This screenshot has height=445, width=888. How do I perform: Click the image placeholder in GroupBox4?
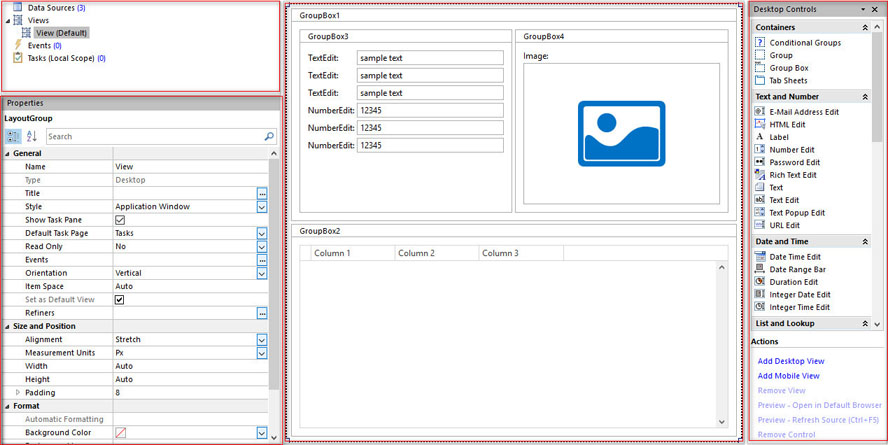[621, 134]
